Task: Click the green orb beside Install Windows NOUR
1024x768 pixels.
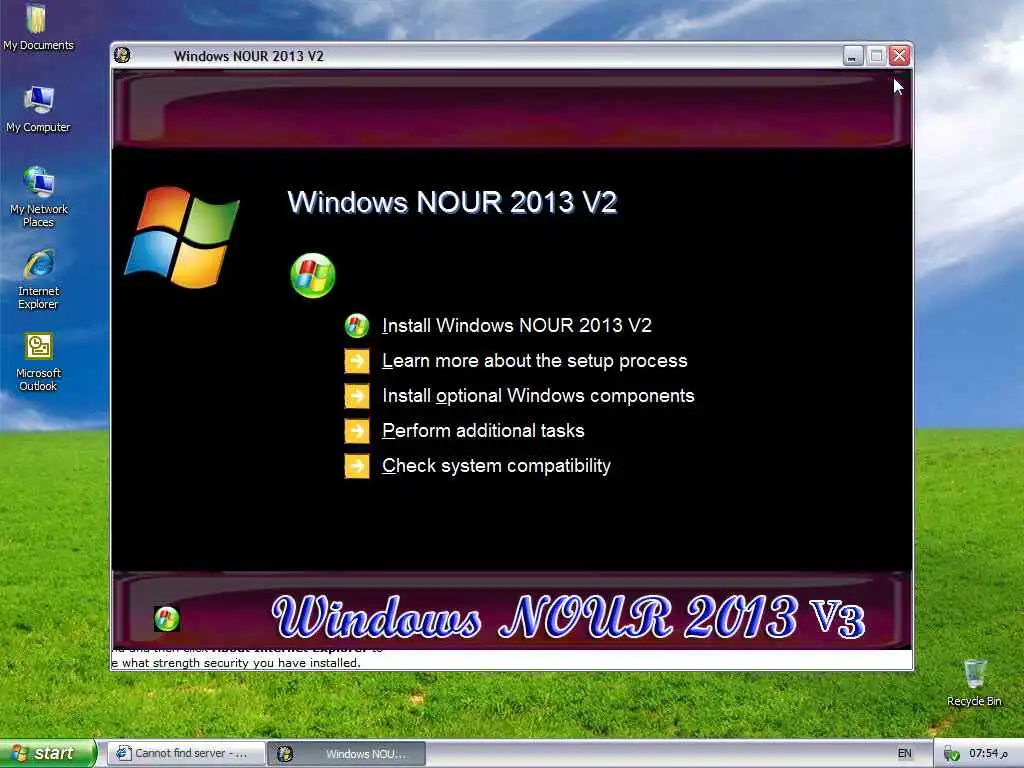Action: [x=357, y=325]
